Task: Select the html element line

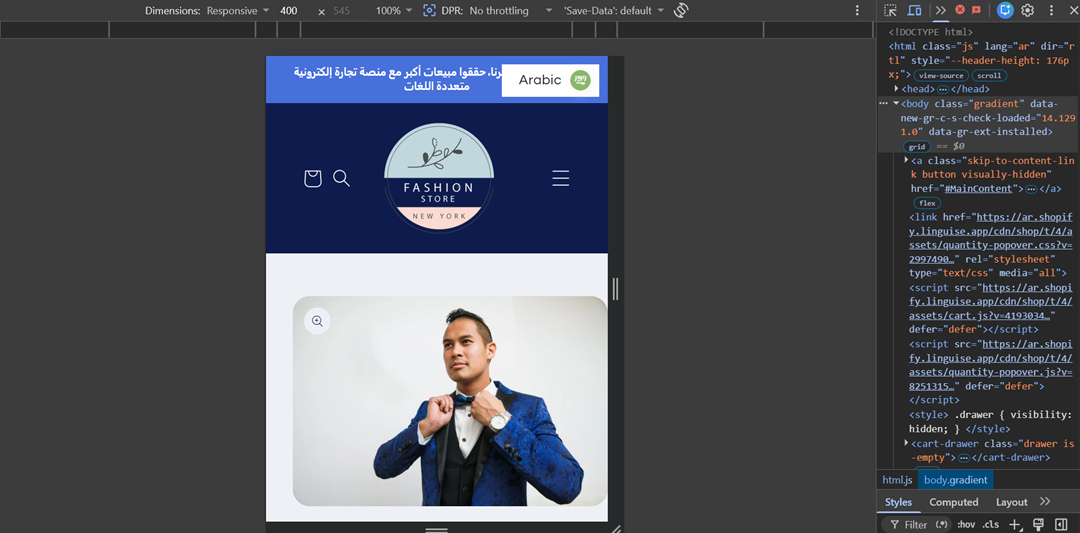Action: pos(981,60)
